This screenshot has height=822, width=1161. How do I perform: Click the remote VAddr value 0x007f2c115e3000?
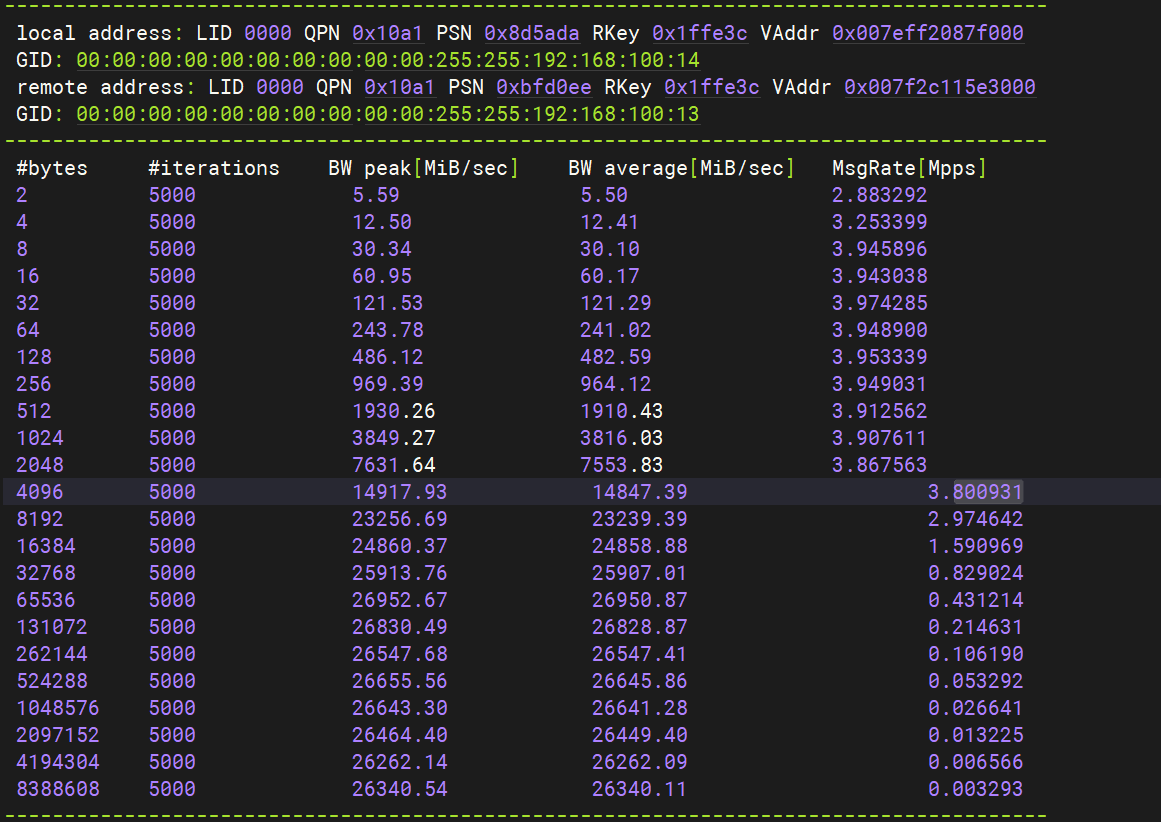tap(939, 87)
